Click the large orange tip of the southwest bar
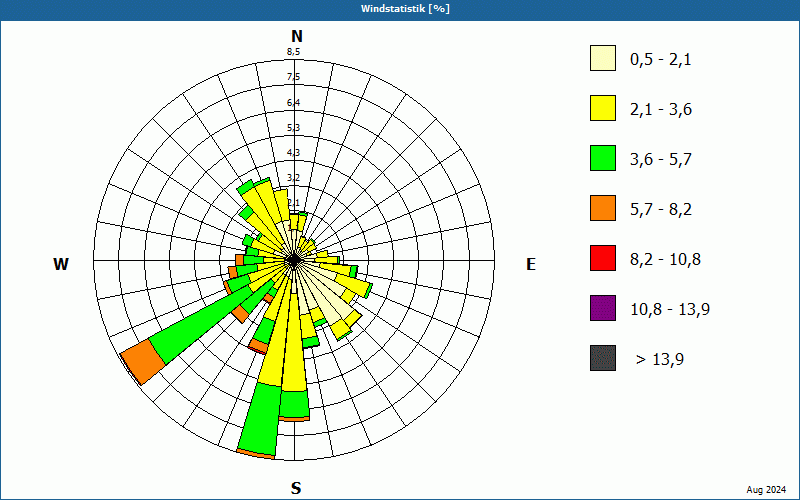This screenshot has width=800, height=500. click(143, 361)
